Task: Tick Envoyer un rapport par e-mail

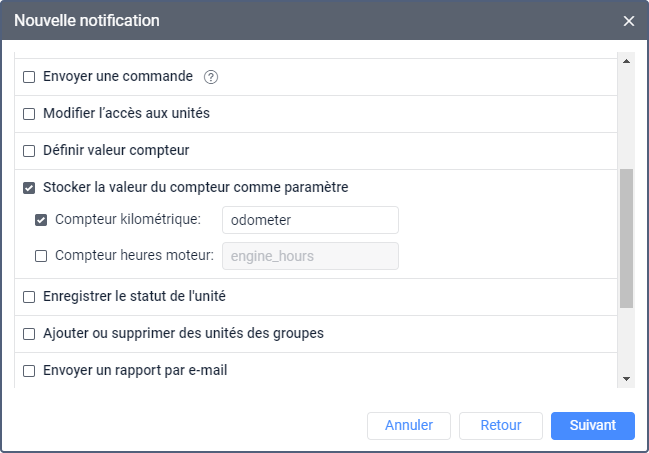Action: (x=29, y=371)
